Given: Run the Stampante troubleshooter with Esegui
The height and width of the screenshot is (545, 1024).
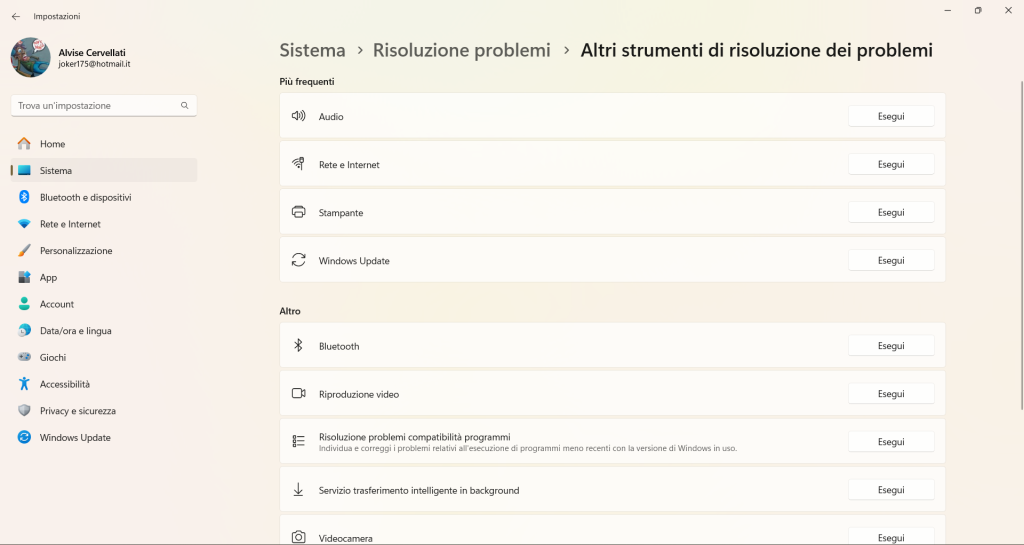Looking at the screenshot, I should click(891, 212).
